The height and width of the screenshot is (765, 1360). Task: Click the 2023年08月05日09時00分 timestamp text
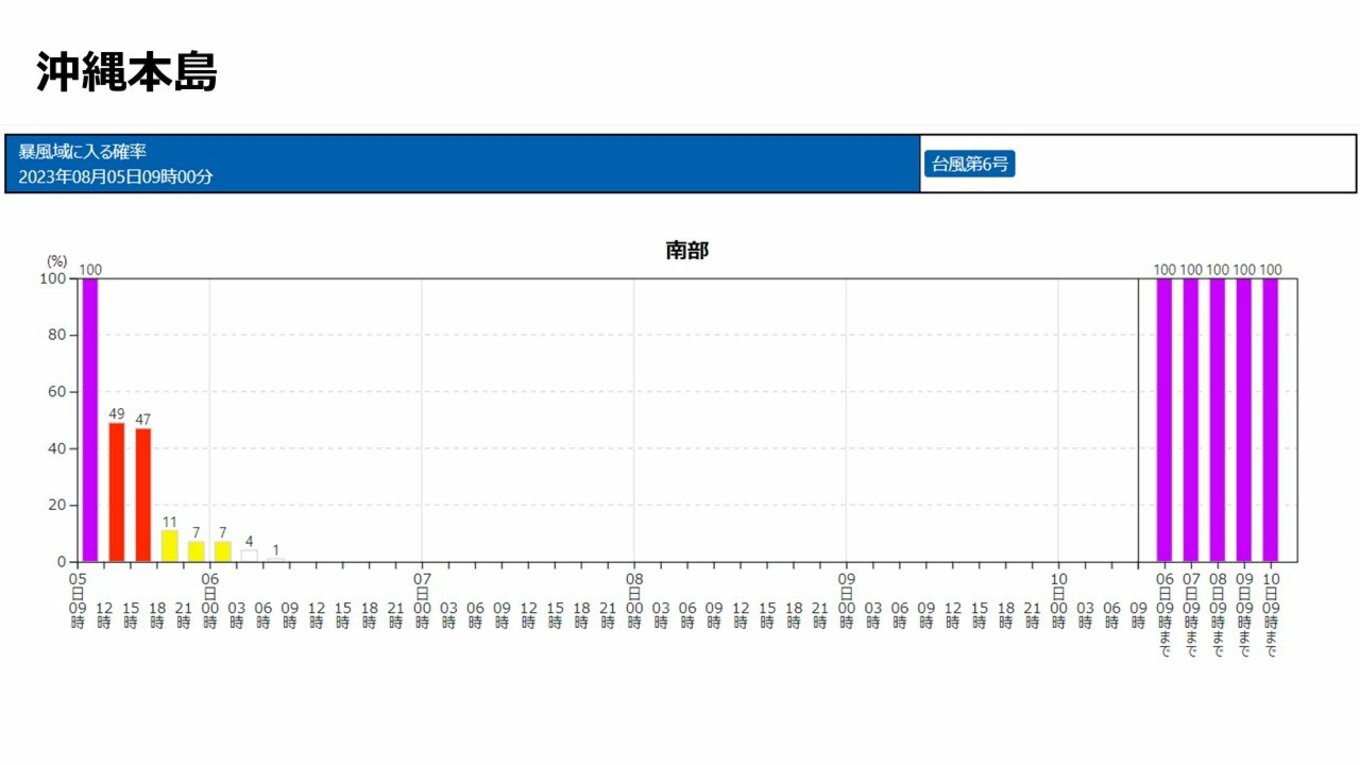116,177
